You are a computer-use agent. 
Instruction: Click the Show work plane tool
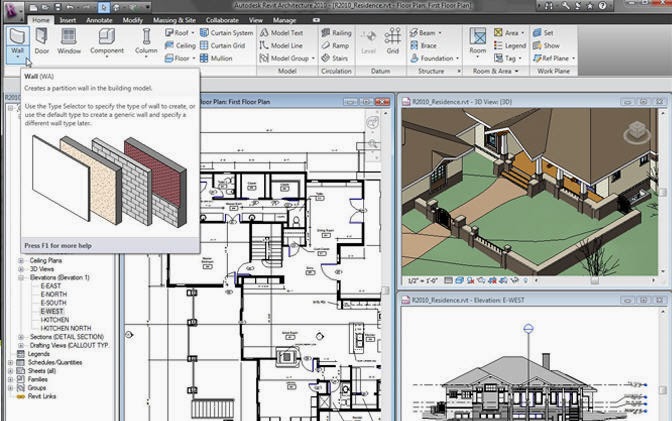pyautogui.click(x=546, y=45)
